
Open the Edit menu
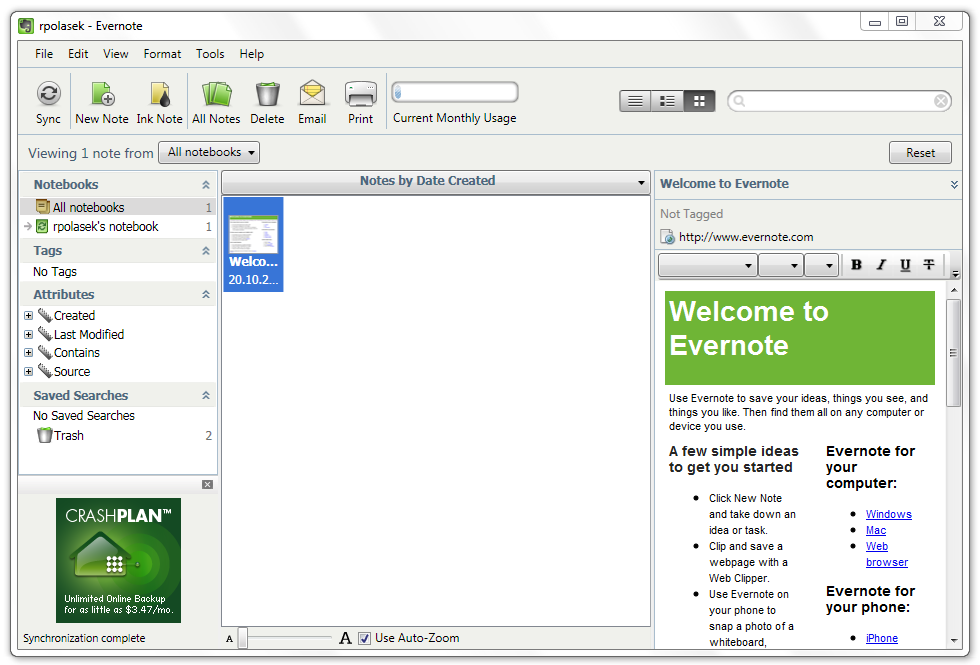78,54
